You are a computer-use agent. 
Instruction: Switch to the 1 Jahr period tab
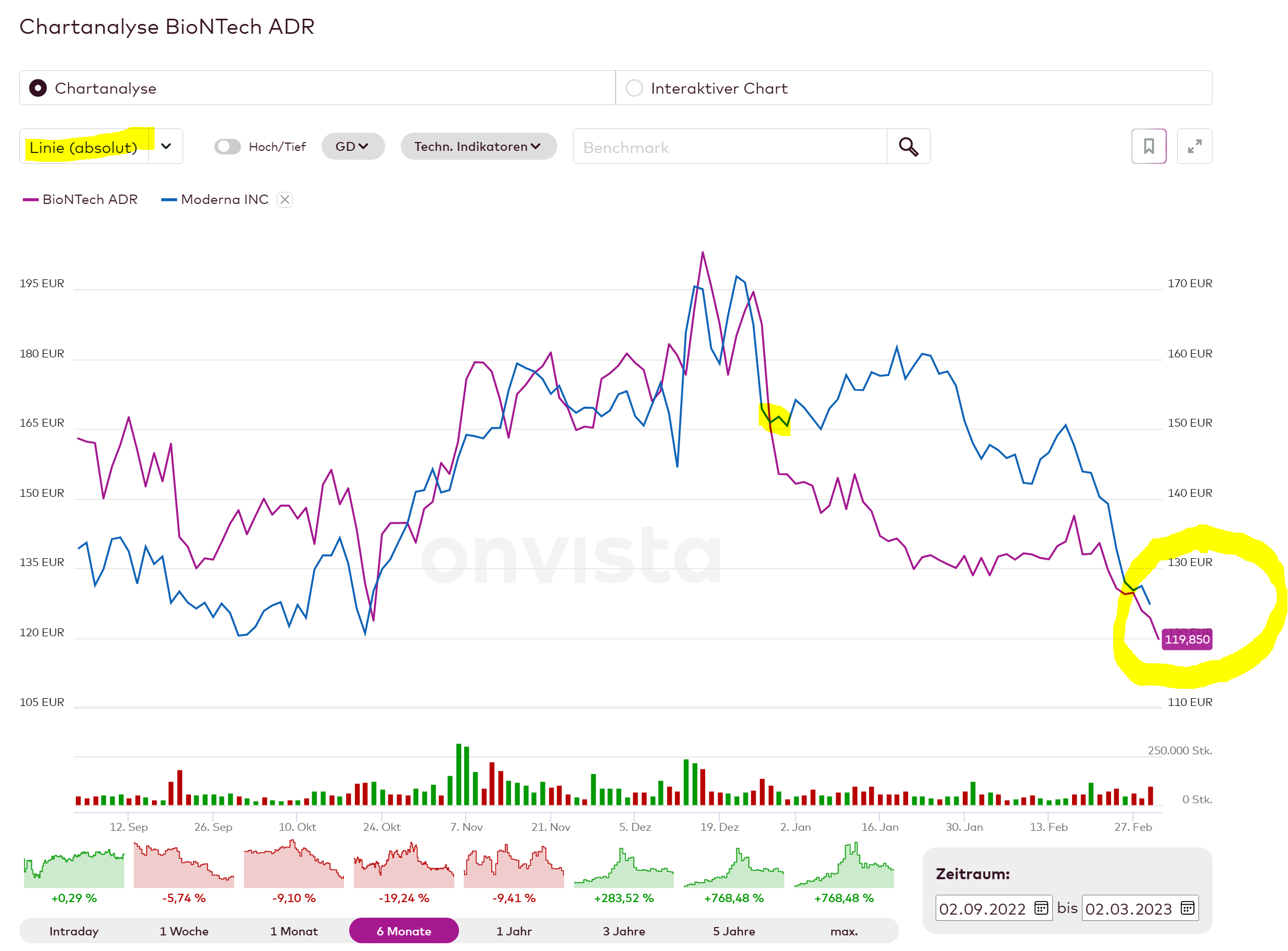[x=514, y=930]
